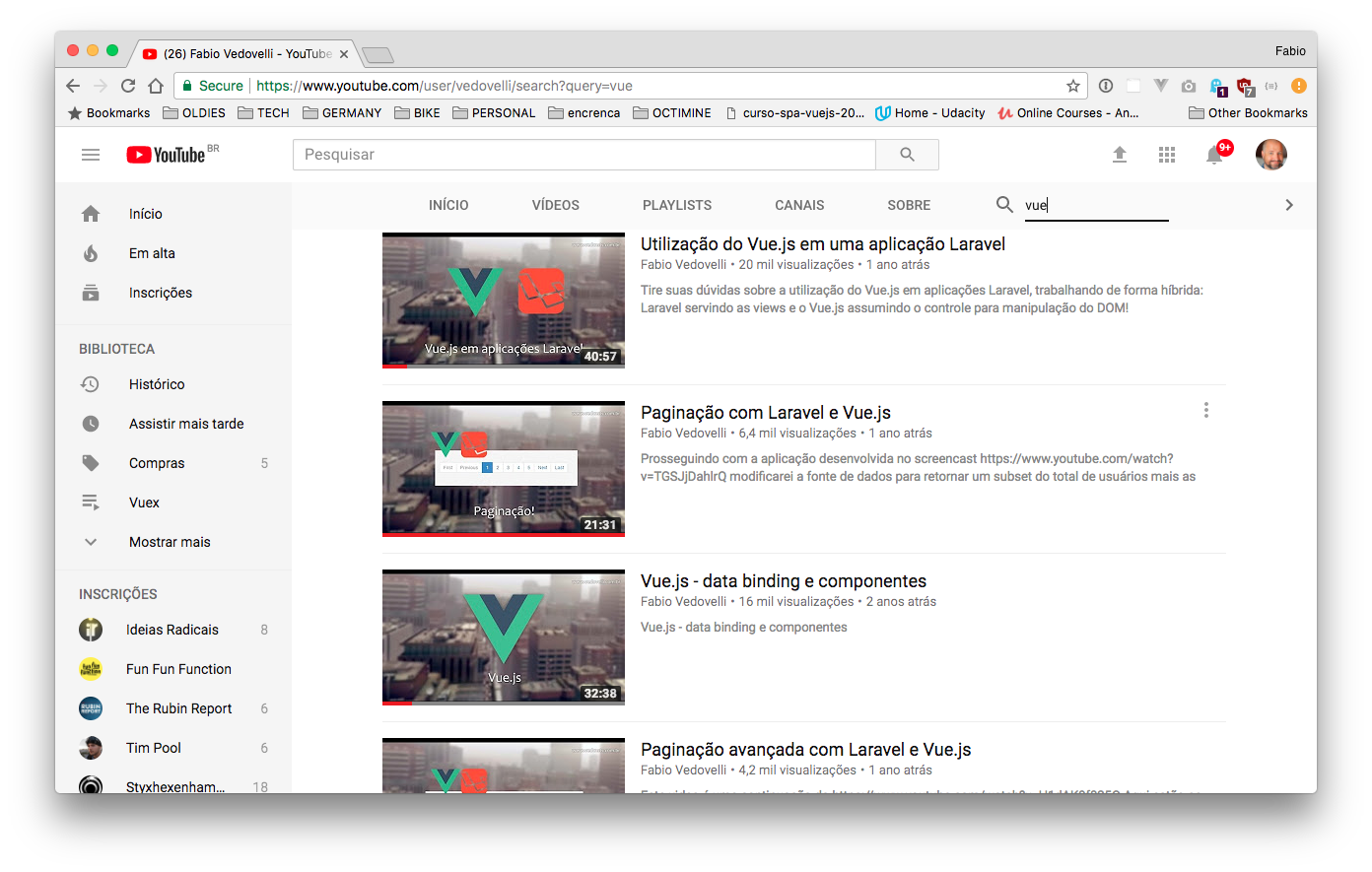Bookmark this page with the star icon
The image size is (1372, 872).
(1073, 86)
